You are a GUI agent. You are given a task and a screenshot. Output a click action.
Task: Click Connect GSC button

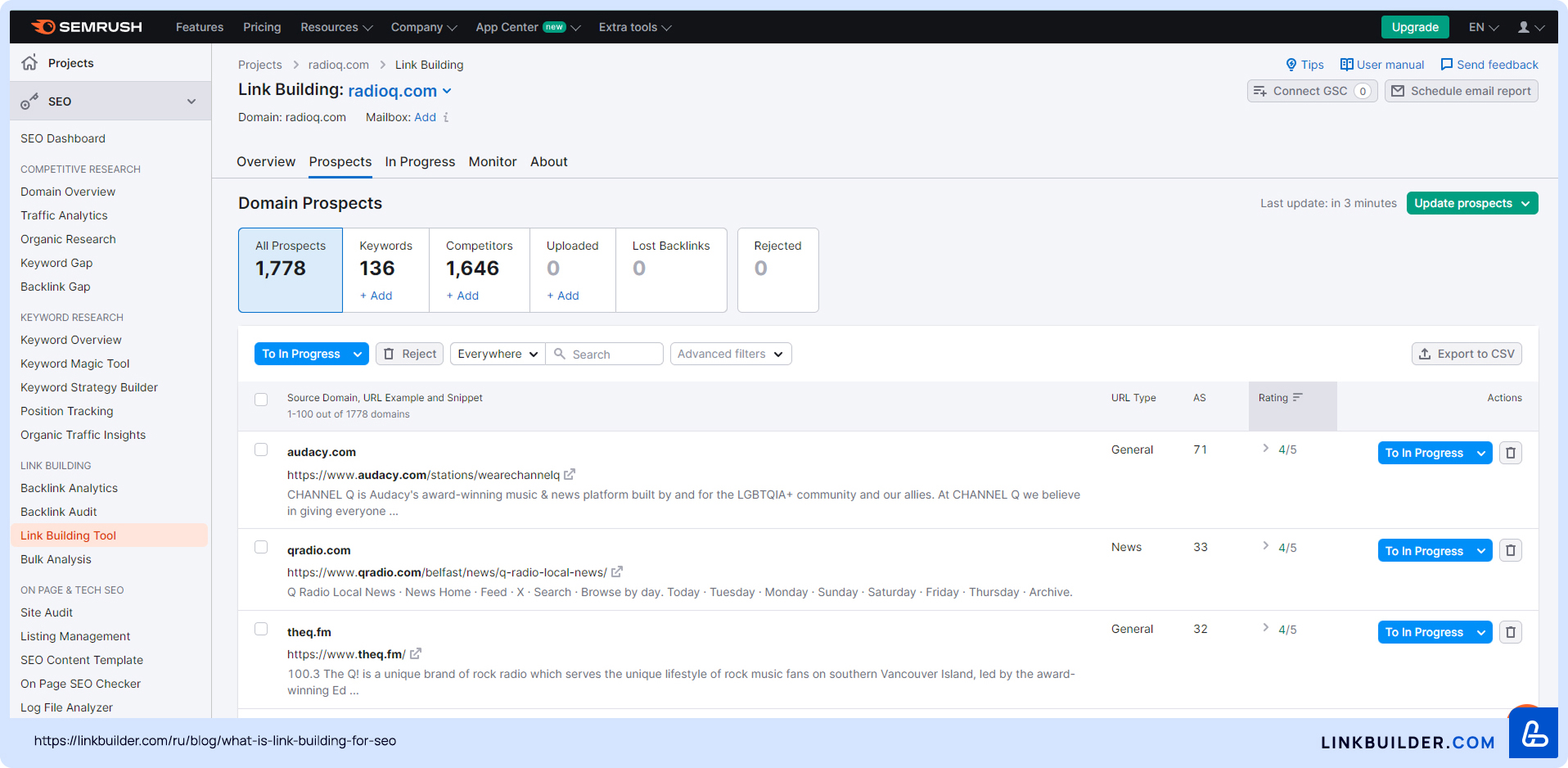pos(1312,91)
